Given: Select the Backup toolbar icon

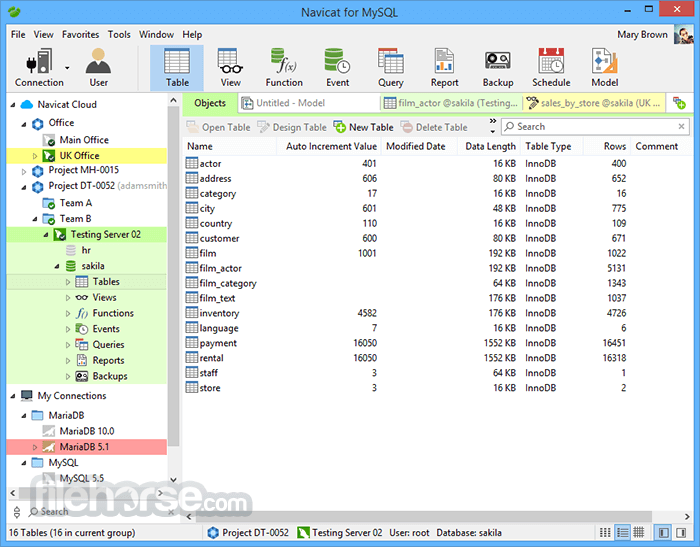Looking at the screenshot, I should tap(498, 67).
